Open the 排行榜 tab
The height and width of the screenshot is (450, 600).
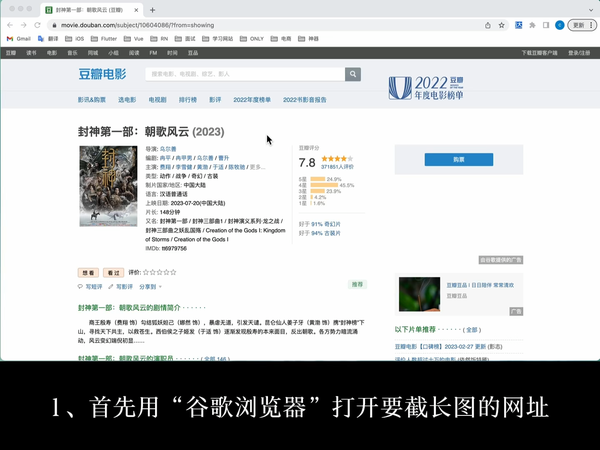[x=188, y=100]
